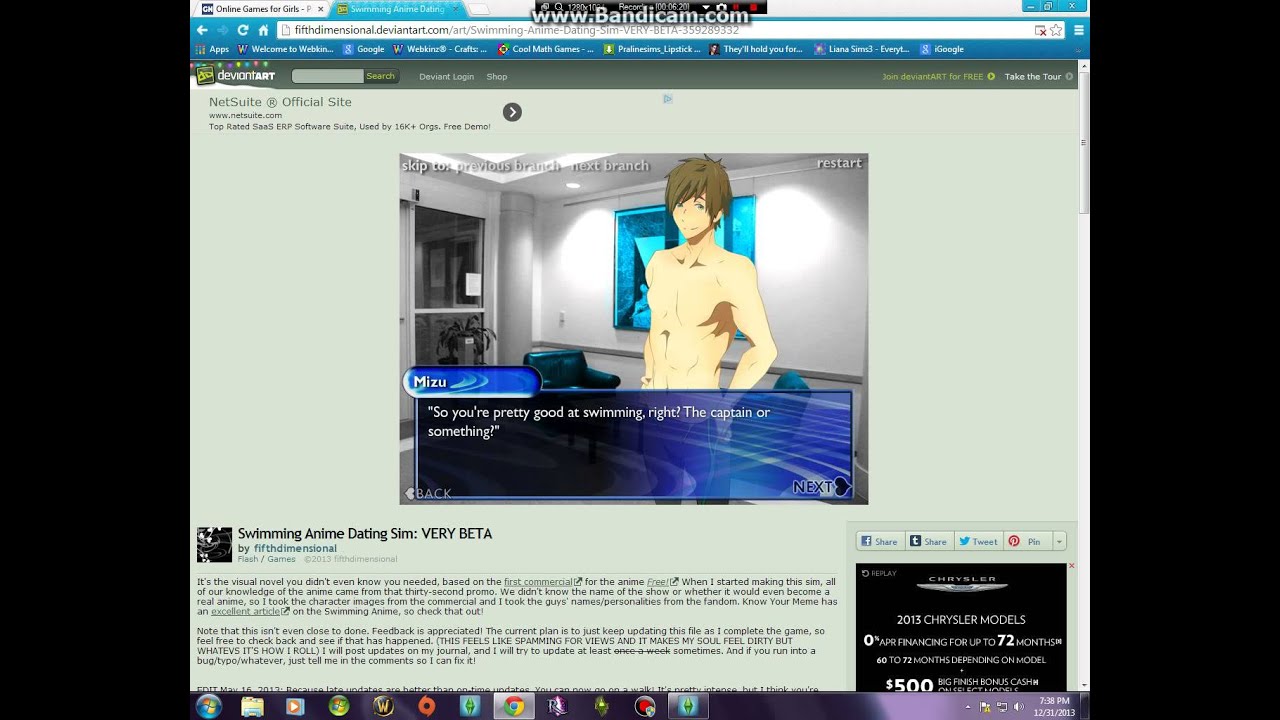Click Join deviantART for FREE
Viewport: 1280px width, 720px height.
(x=938, y=76)
